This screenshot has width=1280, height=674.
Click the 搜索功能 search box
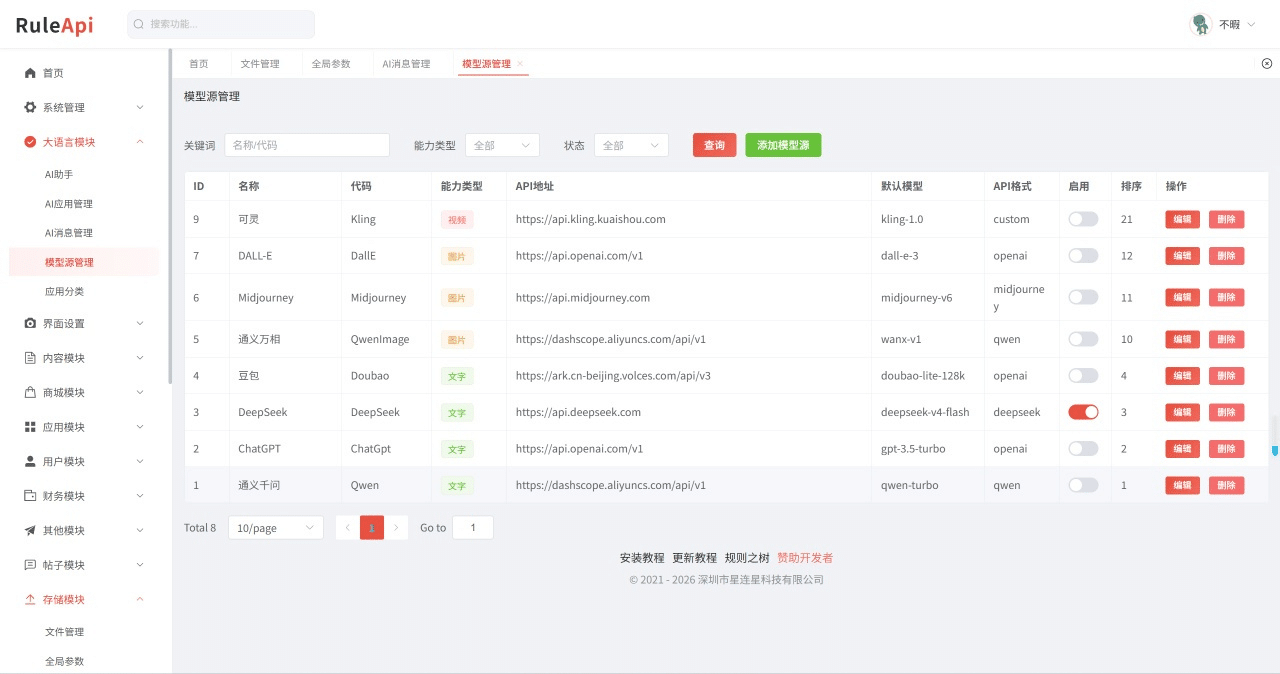pyautogui.click(x=221, y=24)
